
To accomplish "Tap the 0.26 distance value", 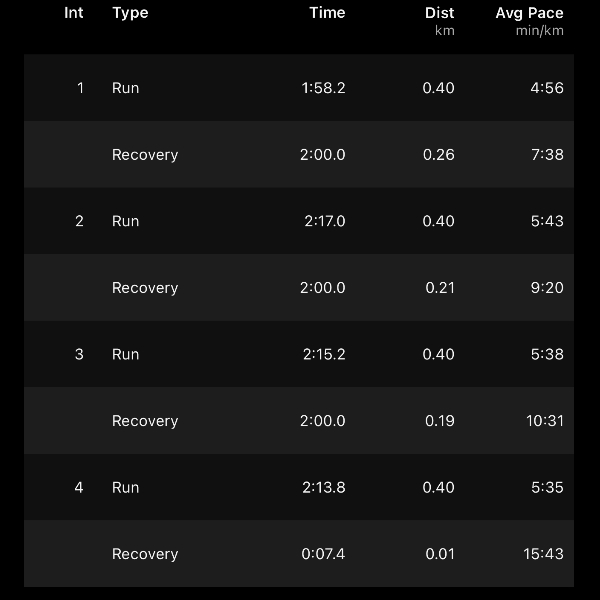I will click(439, 155).
